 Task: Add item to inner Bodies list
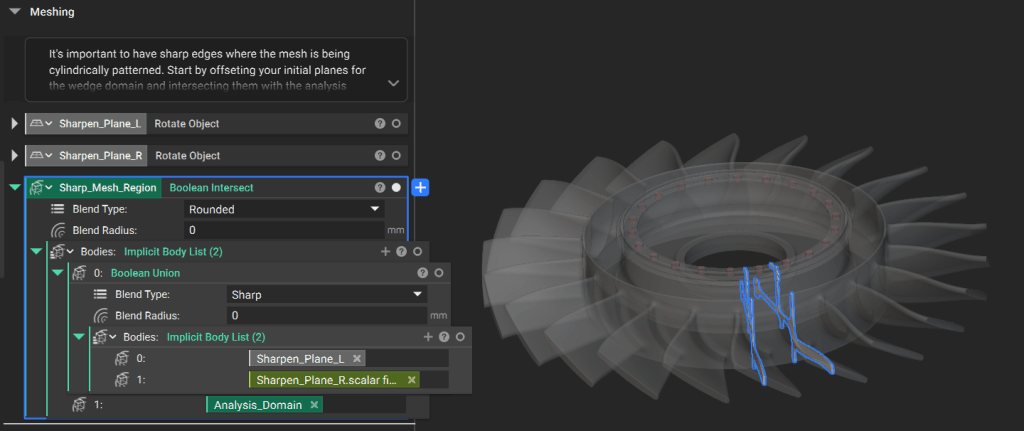coord(428,338)
